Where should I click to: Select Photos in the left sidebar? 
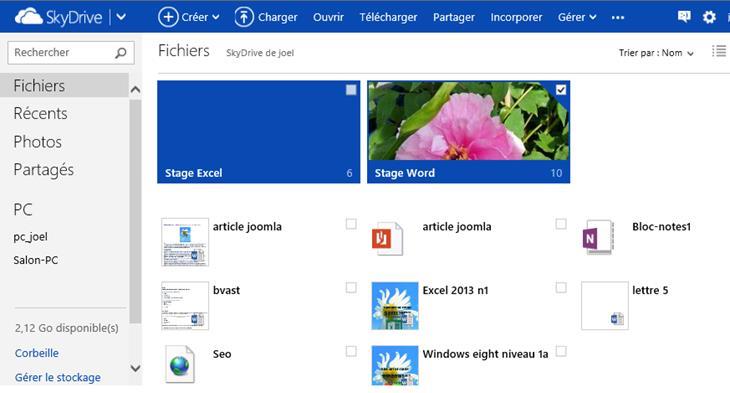pyautogui.click(x=37, y=142)
